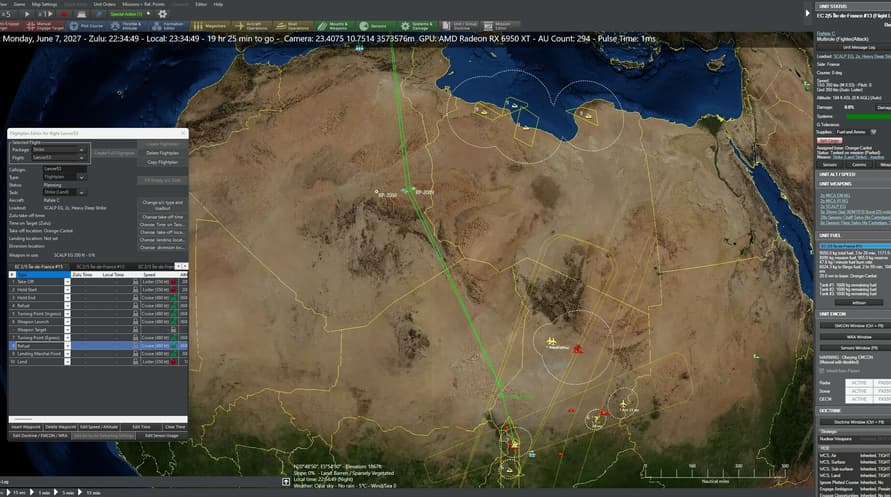Open waypoint type dropdown for Landing Marshal Point
Screen dimensions: 891x497
67,353
